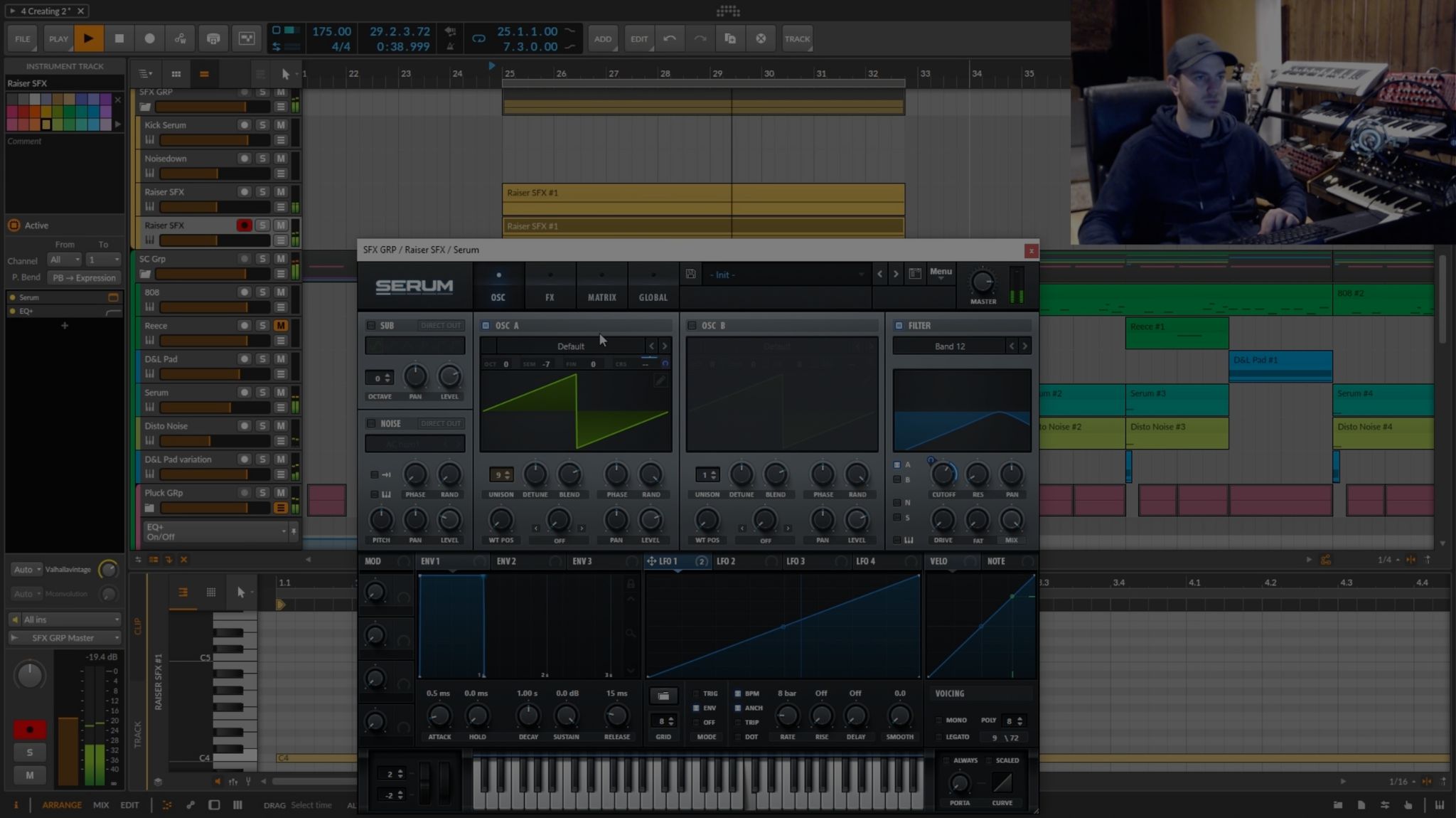Expand the SC Grp folder icon
Image resolution: width=1456 pixels, height=818 pixels.
(145, 274)
